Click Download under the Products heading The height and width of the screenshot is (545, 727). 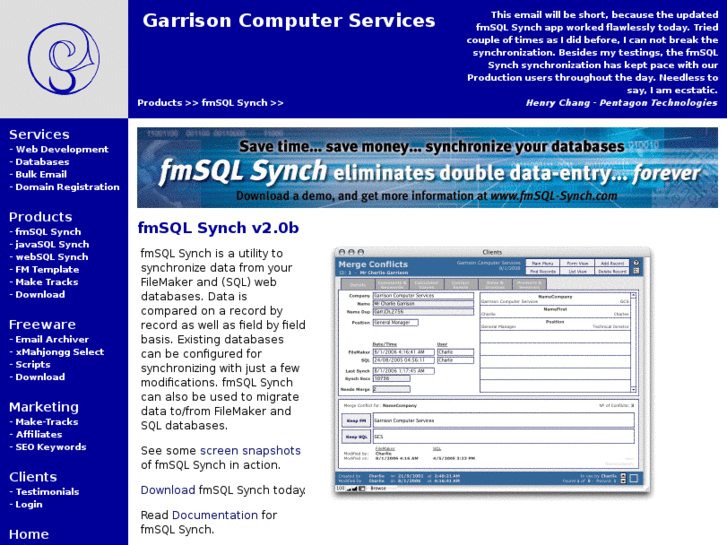click(x=40, y=295)
